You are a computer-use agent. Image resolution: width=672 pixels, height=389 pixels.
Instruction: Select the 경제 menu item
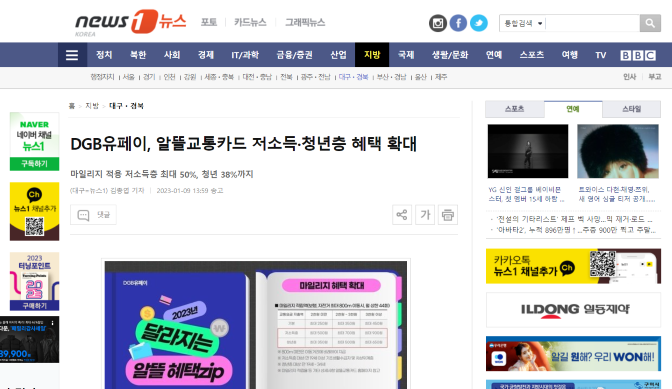coord(206,55)
